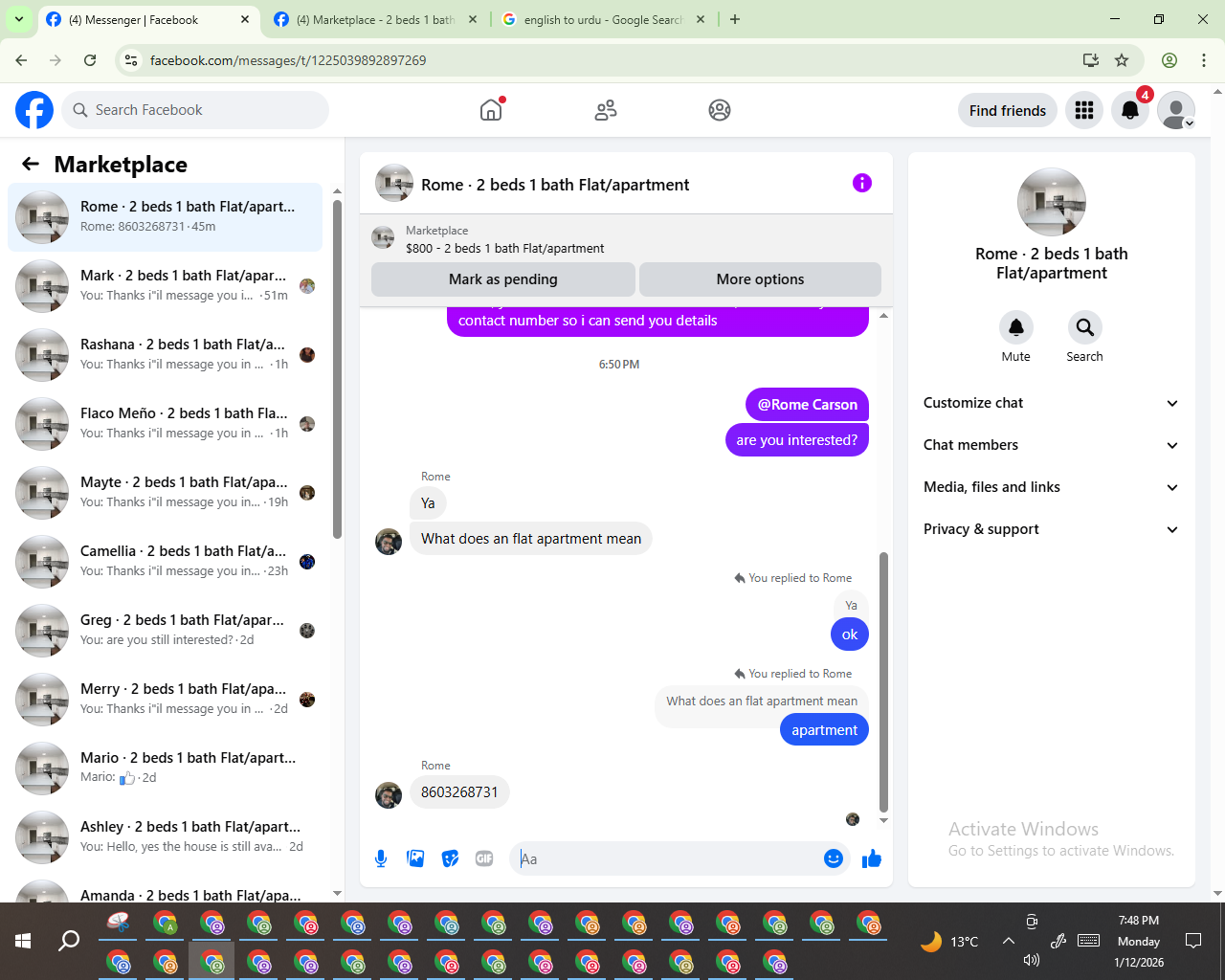Open the notifications bell icon
This screenshot has width=1225, height=980.
(x=1130, y=111)
